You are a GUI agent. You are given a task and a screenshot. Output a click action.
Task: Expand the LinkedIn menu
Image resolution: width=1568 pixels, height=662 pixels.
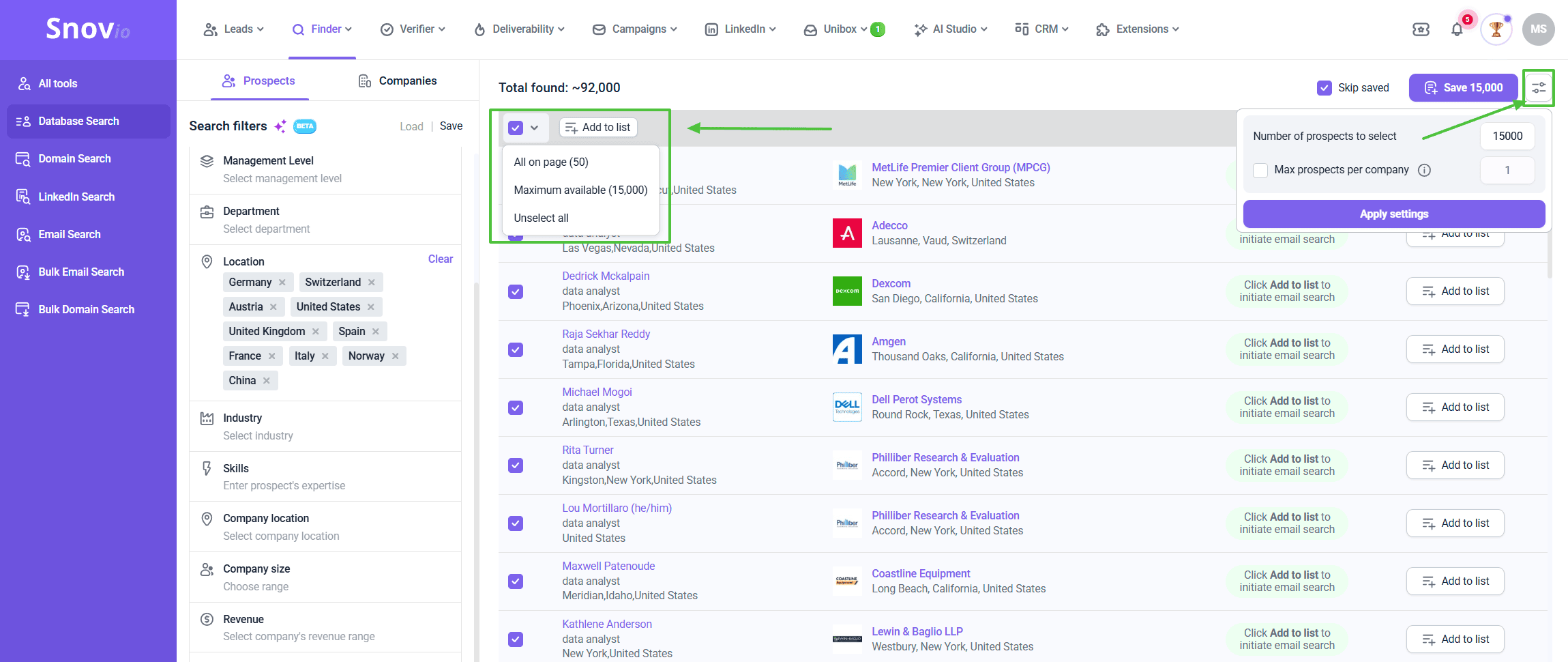[x=741, y=29]
